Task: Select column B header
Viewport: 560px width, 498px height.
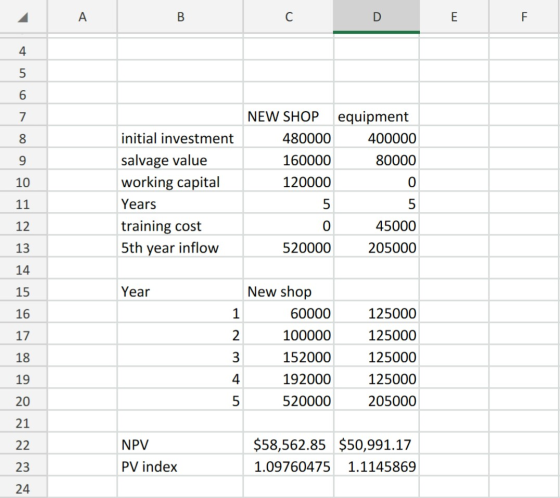Action: click(x=180, y=16)
